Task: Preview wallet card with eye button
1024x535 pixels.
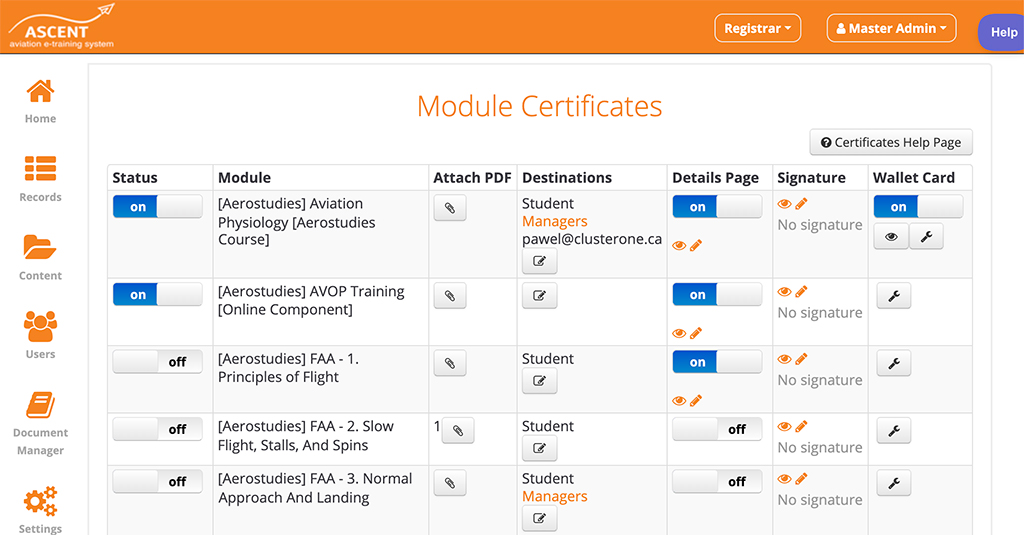Action: (x=891, y=236)
